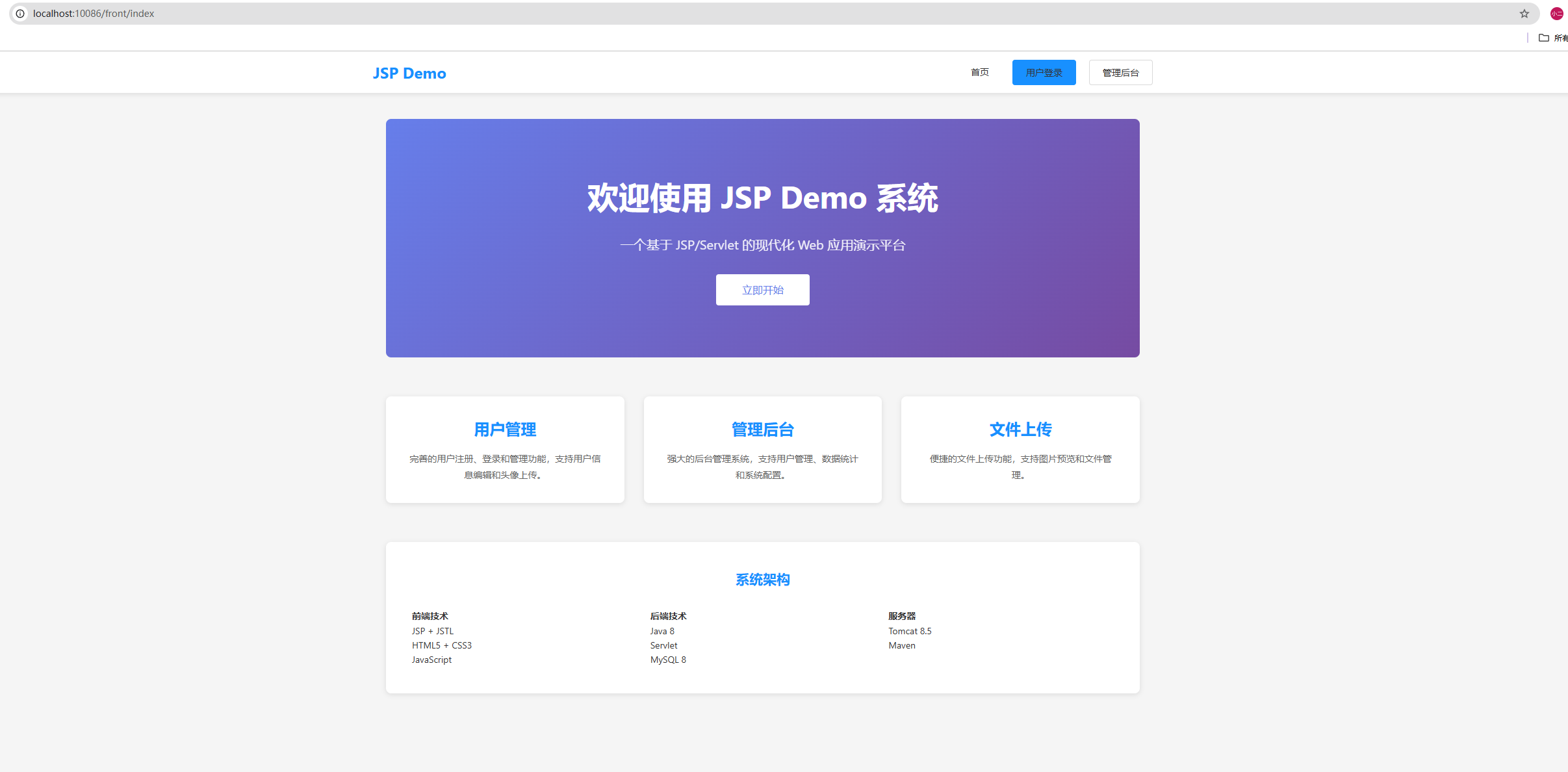Bookmark this page with the star icon
This screenshot has height=772, width=1568.
coord(1524,14)
